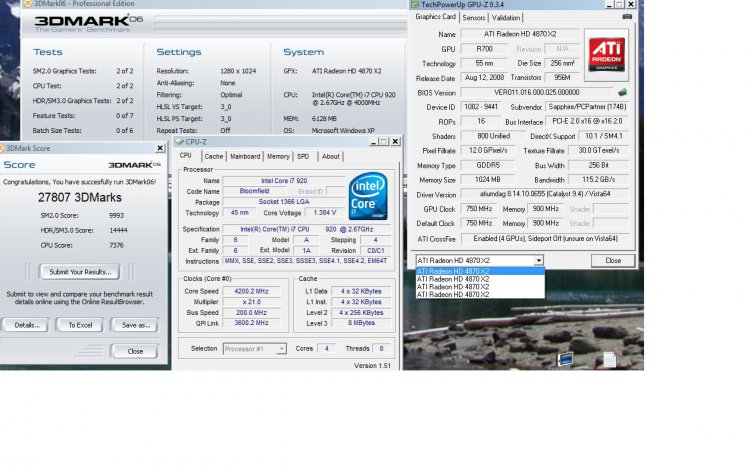Open the SPD tab in CPU-Z
750x470 pixels.
tap(303, 156)
